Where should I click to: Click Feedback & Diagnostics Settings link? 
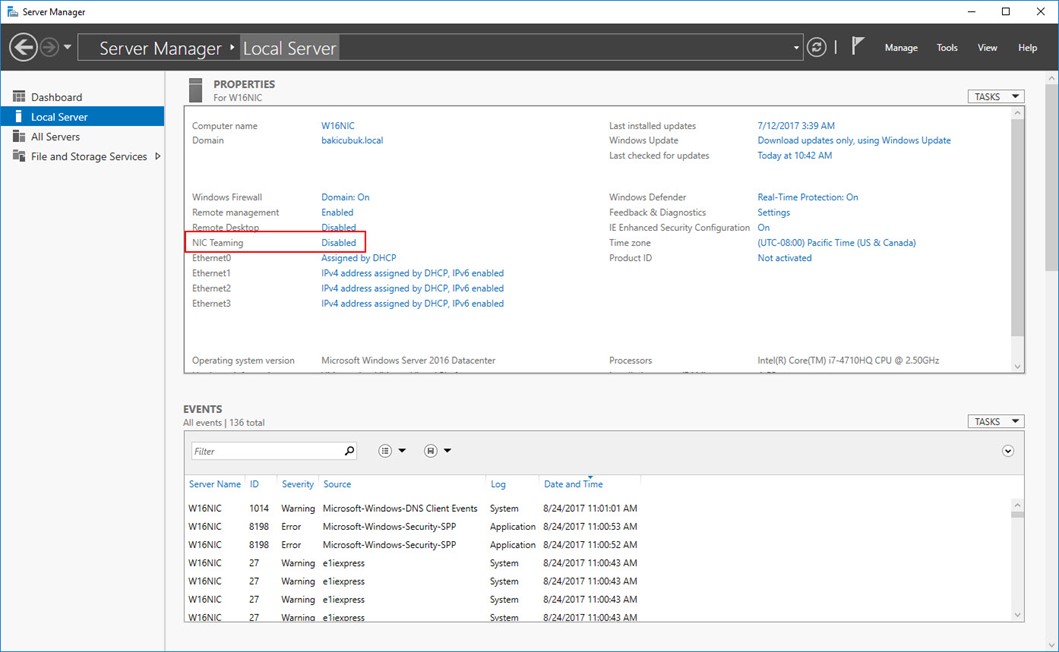click(x=773, y=212)
